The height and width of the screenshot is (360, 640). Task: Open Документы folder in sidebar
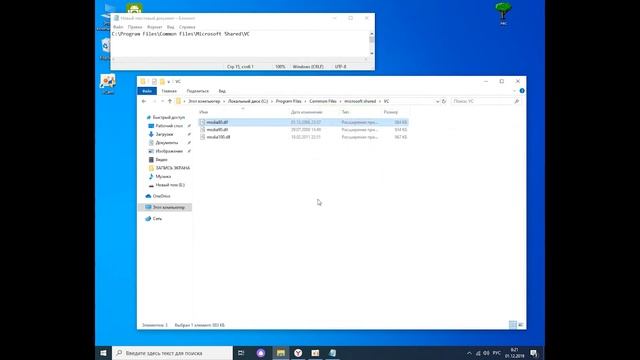167,143
